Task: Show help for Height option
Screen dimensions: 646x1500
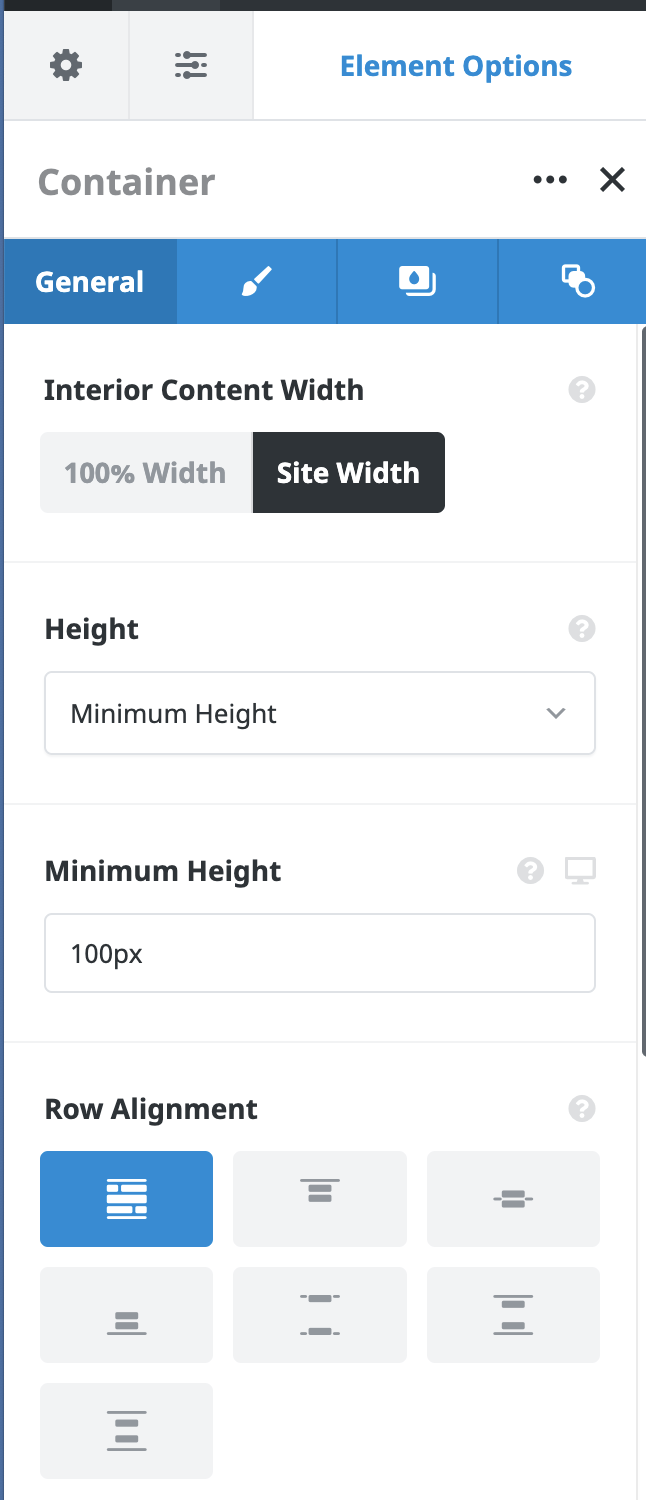Action: coord(582,629)
